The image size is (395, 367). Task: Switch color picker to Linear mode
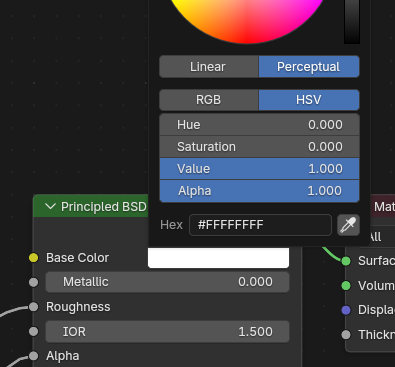tap(209, 67)
